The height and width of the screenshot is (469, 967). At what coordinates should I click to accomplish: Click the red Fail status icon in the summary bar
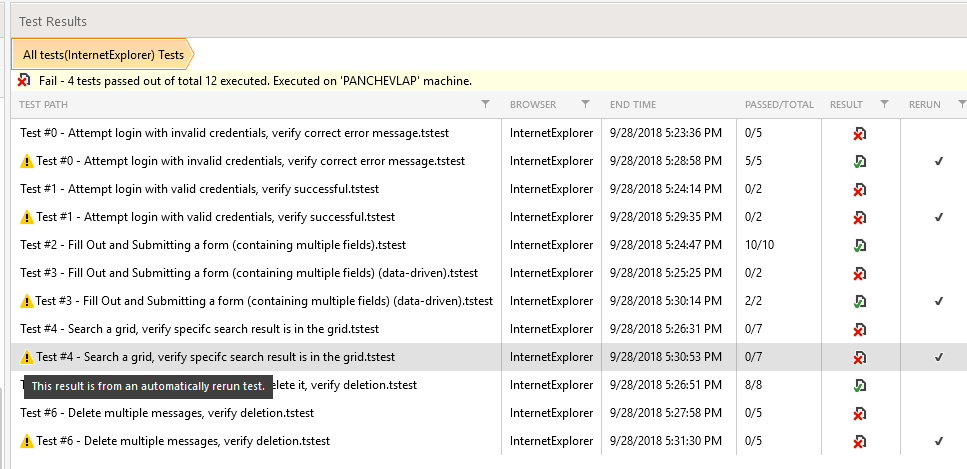(24, 80)
